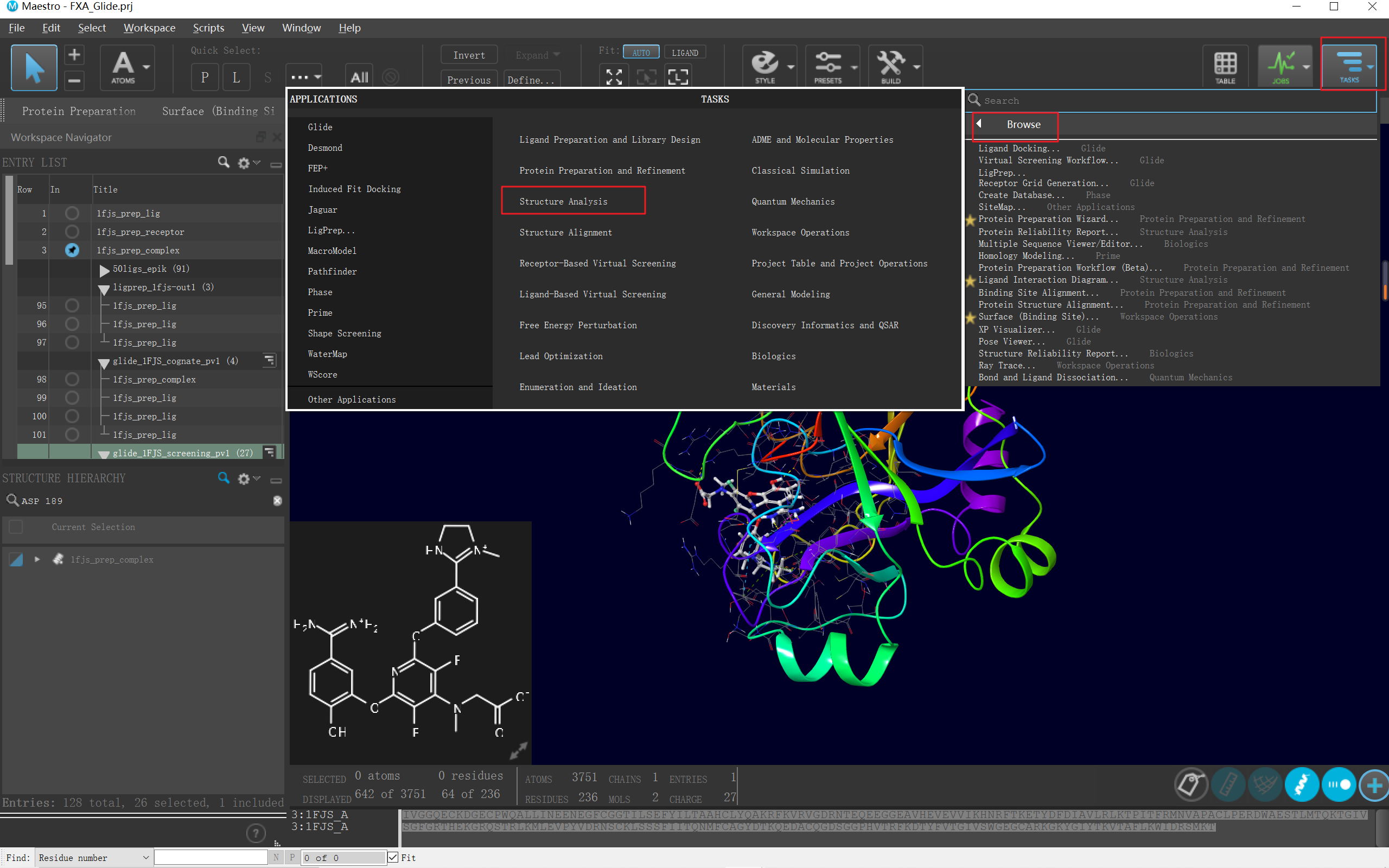Toggle inclusion circle for 1fjs_prep_receptor
Viewport: 1389px width, 868px height.
pyautogui.click(x=72, y=231)
